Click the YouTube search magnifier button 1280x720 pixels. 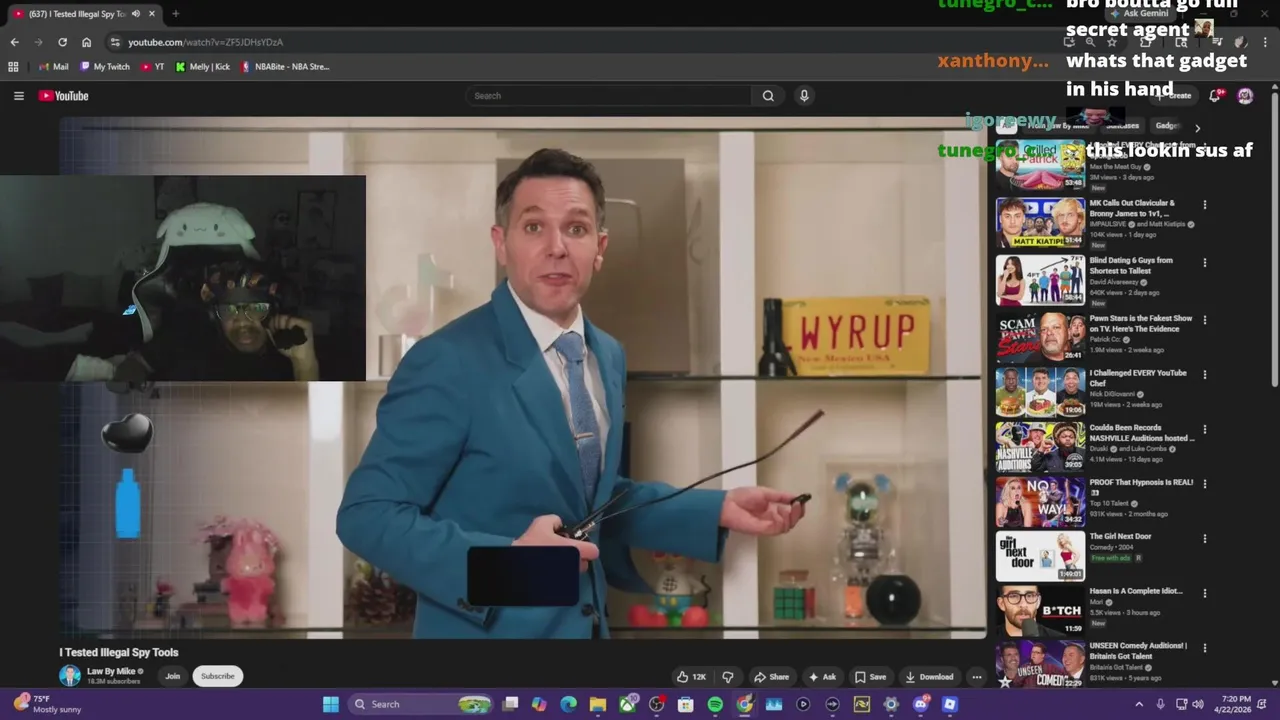pyautogui.click(x=768, y=96)
